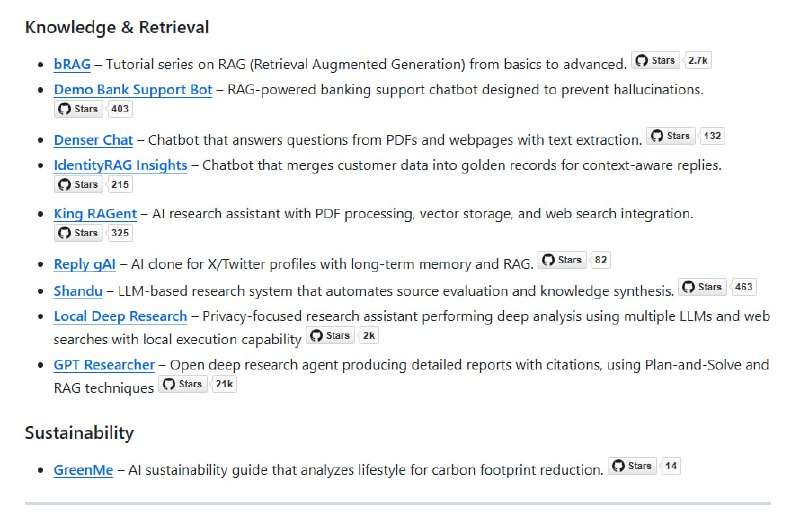The width and height of the screenshot is (800, 516).
Task: Open the Shandu project link
Action: point(78,291)
